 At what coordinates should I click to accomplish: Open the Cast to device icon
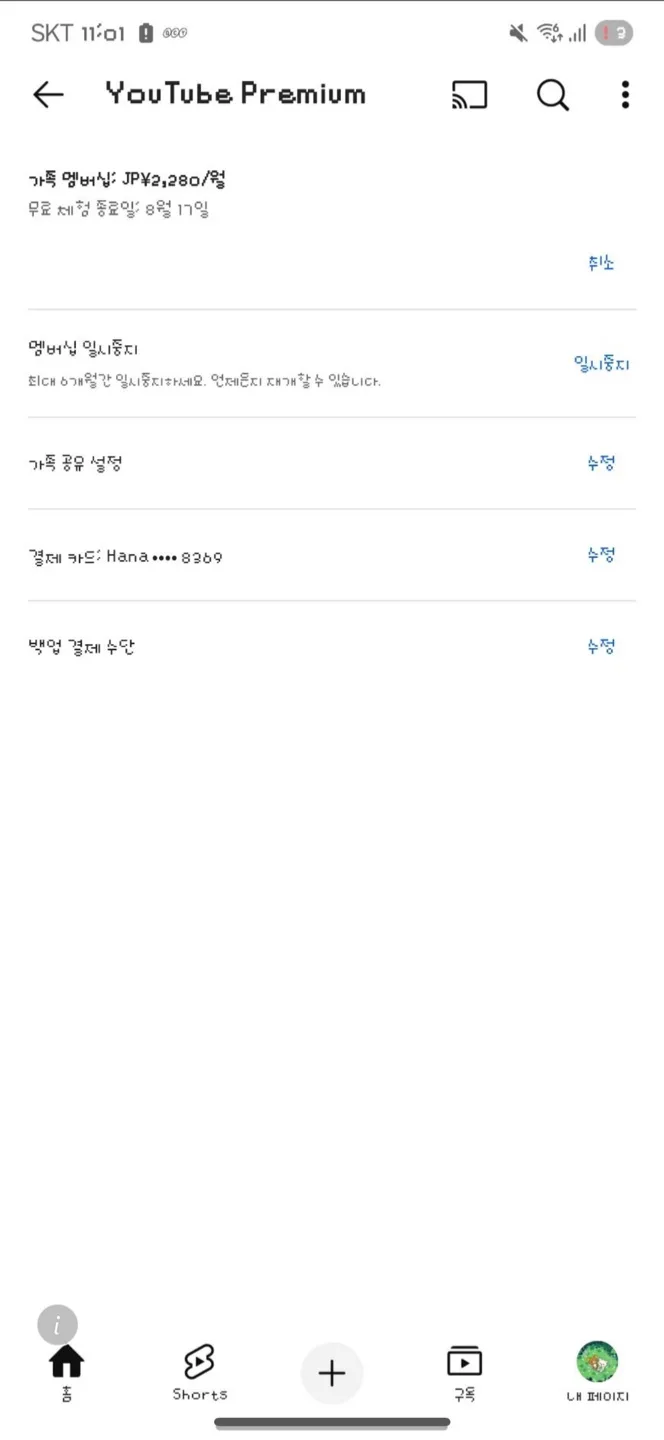469,94
